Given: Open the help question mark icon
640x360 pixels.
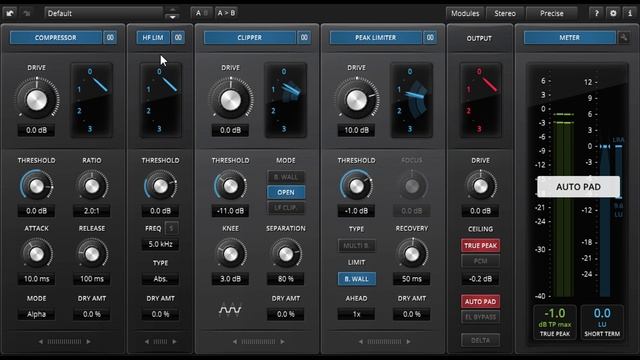Looking at the screenshot, I should (596, 13).
